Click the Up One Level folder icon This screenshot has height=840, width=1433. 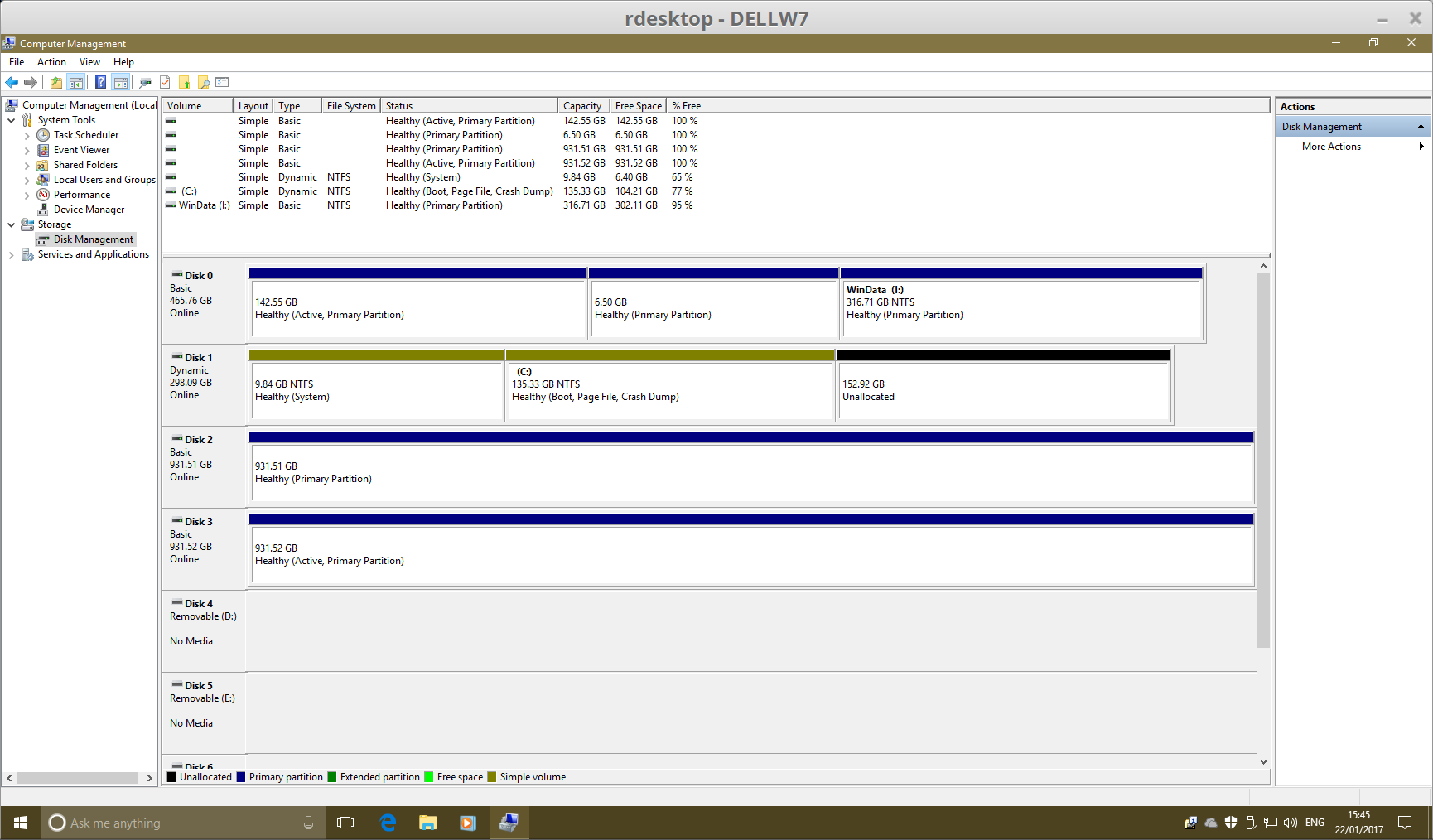pos(55,82)
